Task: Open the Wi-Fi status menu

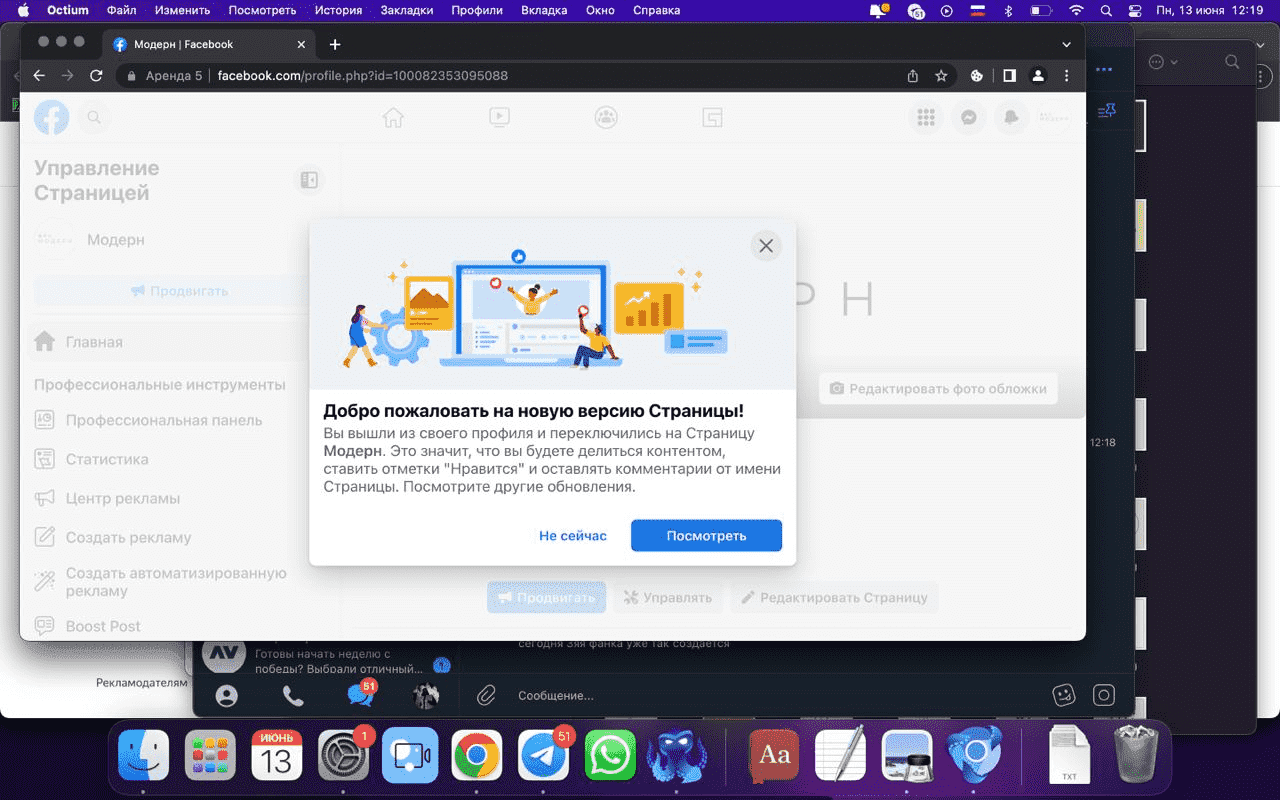Action: tap(1076, 11)
